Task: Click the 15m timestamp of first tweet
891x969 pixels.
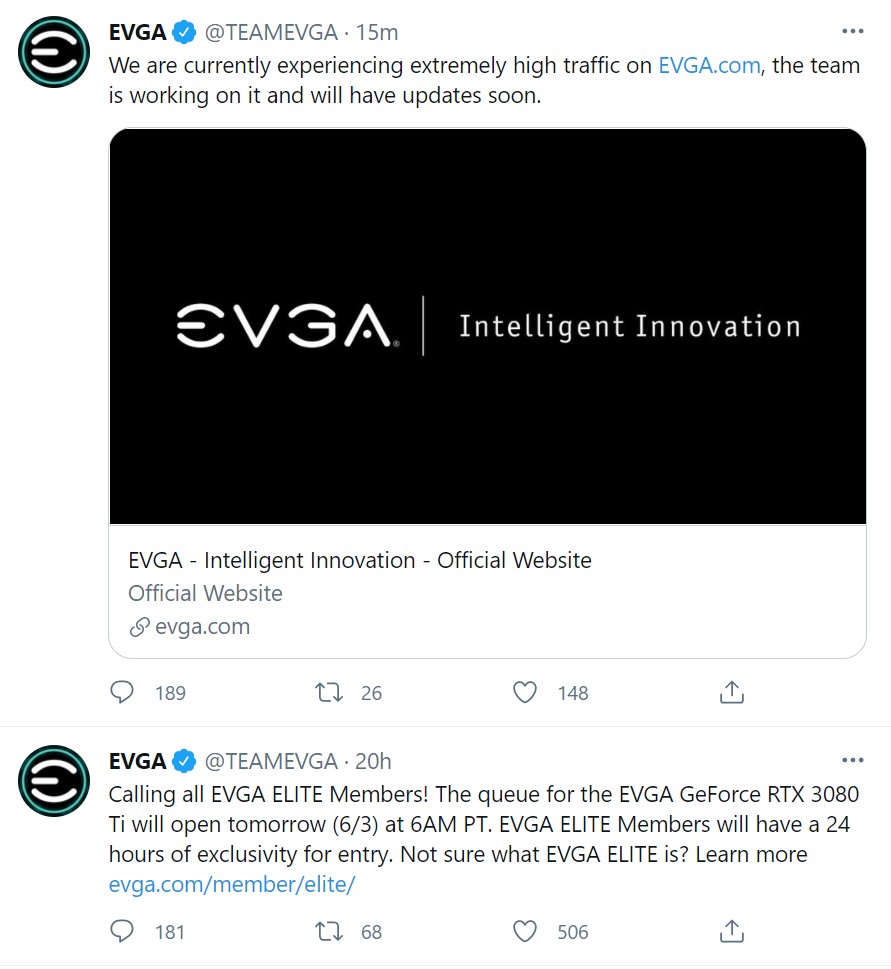Action: point(377,32)
